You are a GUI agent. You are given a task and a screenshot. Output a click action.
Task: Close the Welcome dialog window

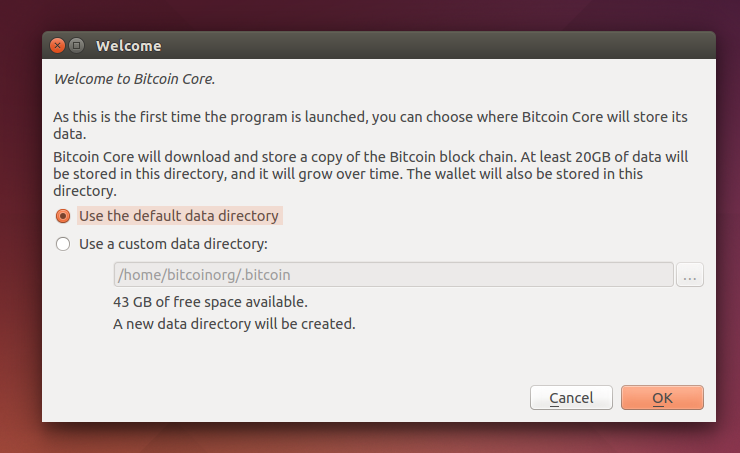(x=57, y=45)
